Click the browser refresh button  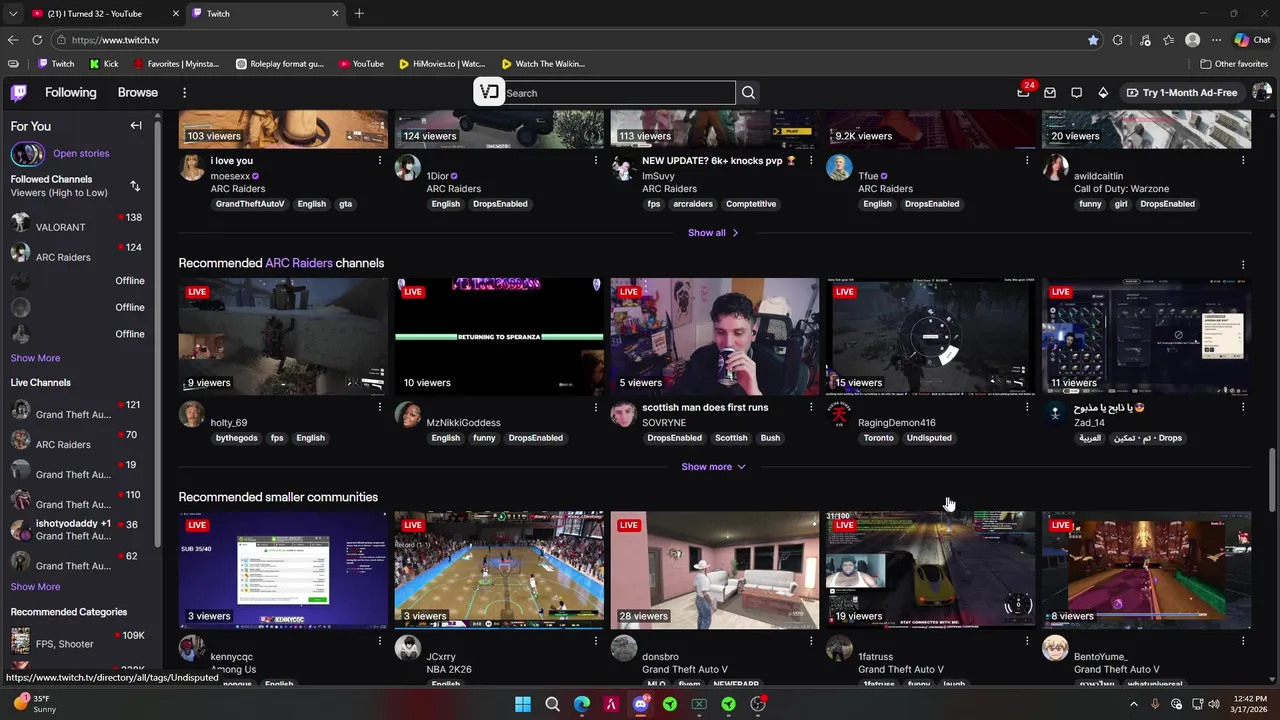coord(37,40)
